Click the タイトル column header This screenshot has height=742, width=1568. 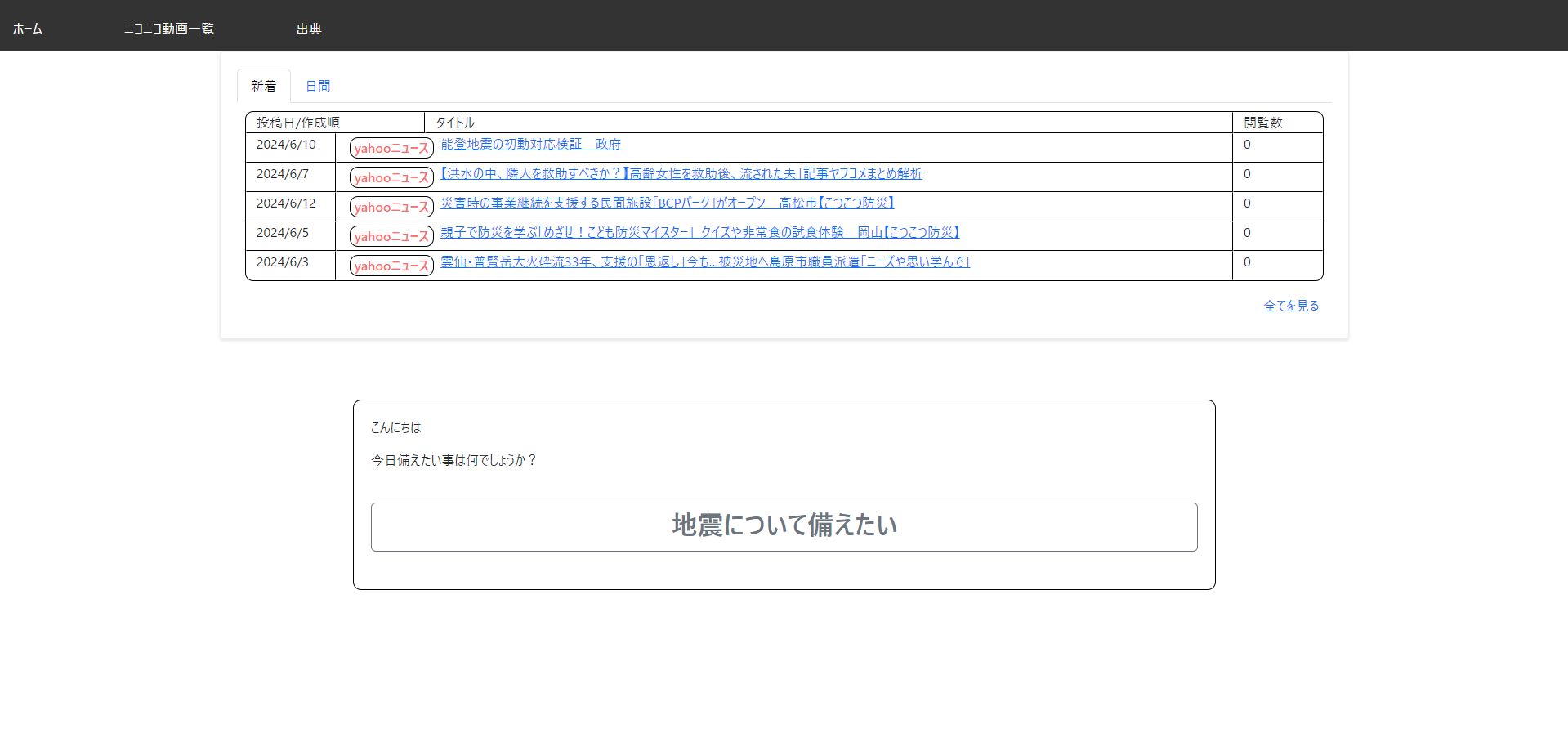coord(454,122)
